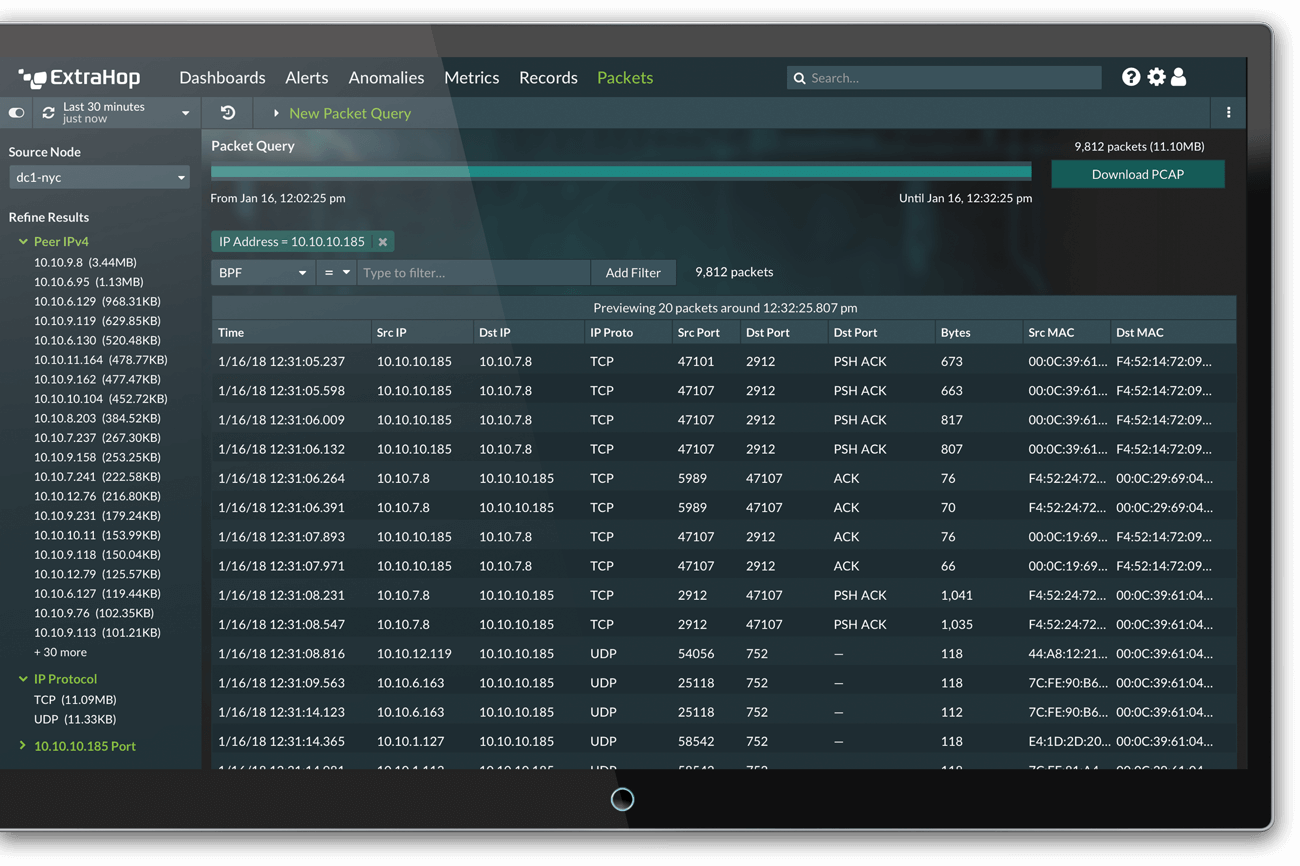Click the packet query timeline bar
The width and height of the screenshot is (1300, 866).
pyautogui.click(x=620, y=172)
